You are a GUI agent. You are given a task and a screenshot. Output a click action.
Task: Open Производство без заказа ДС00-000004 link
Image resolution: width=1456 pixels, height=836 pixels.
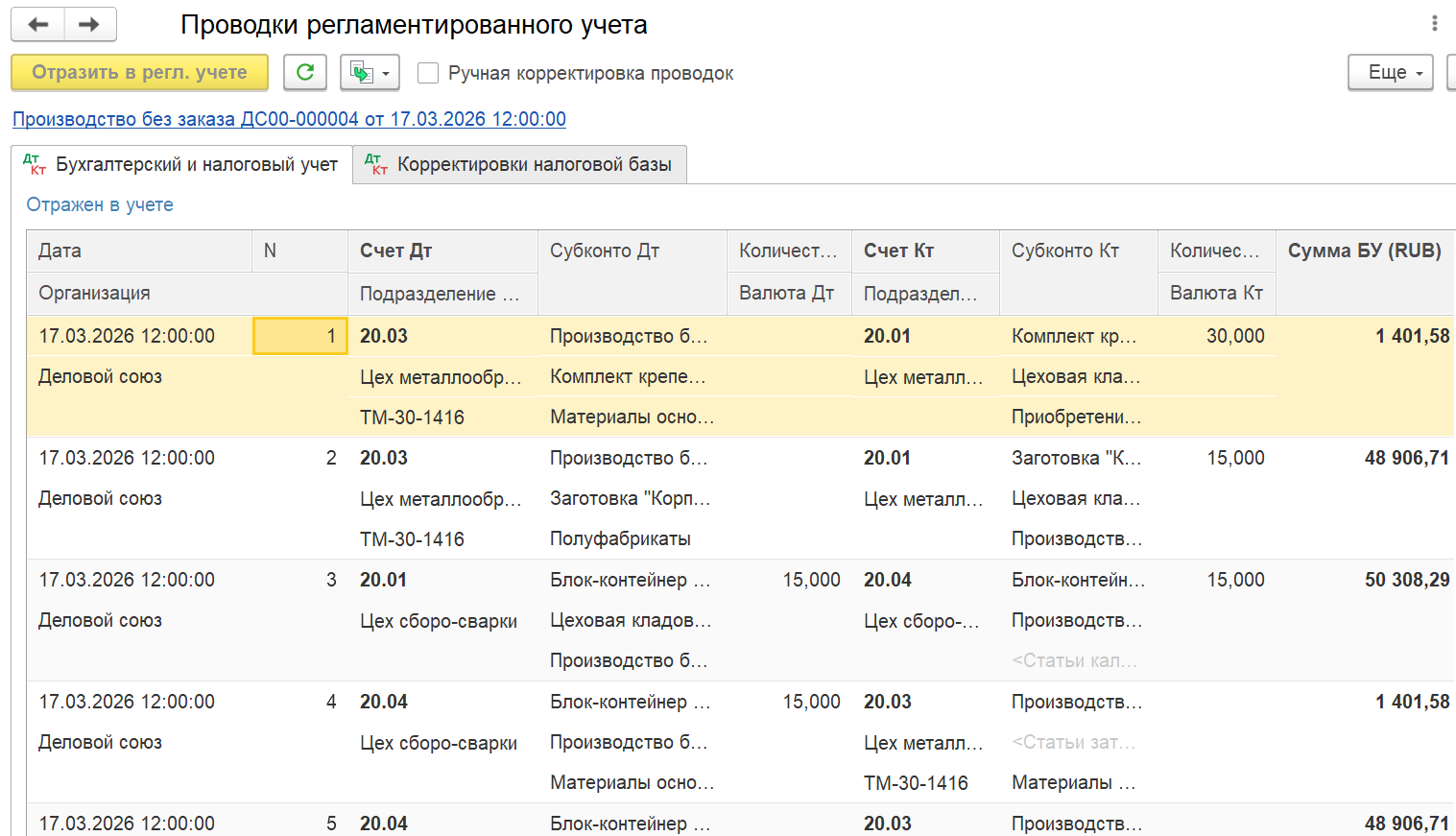coord(289,119)
